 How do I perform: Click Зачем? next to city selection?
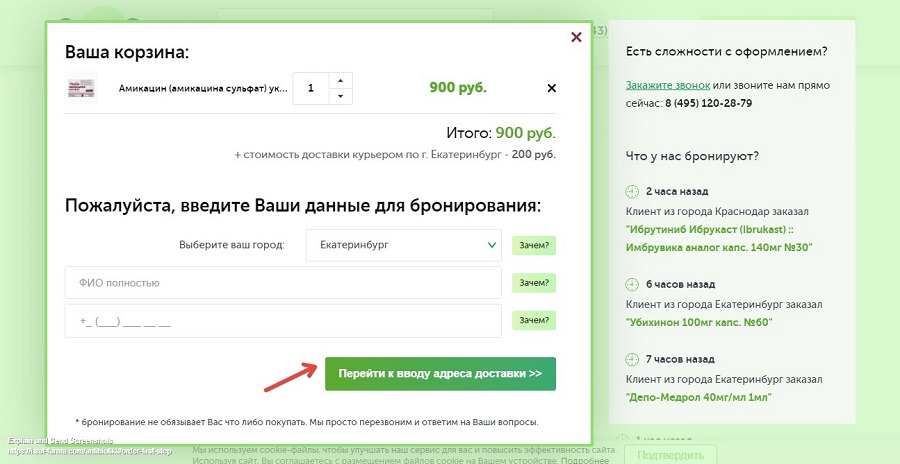coord(534,246)
